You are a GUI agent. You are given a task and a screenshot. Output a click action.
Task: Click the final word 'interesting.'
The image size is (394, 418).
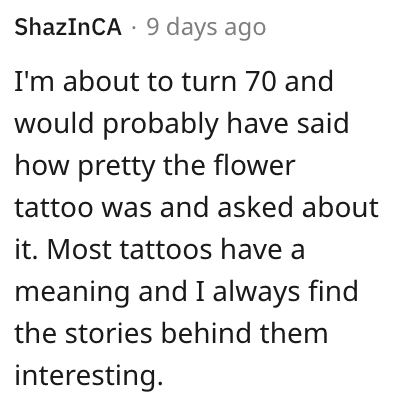tap(89, 375)
